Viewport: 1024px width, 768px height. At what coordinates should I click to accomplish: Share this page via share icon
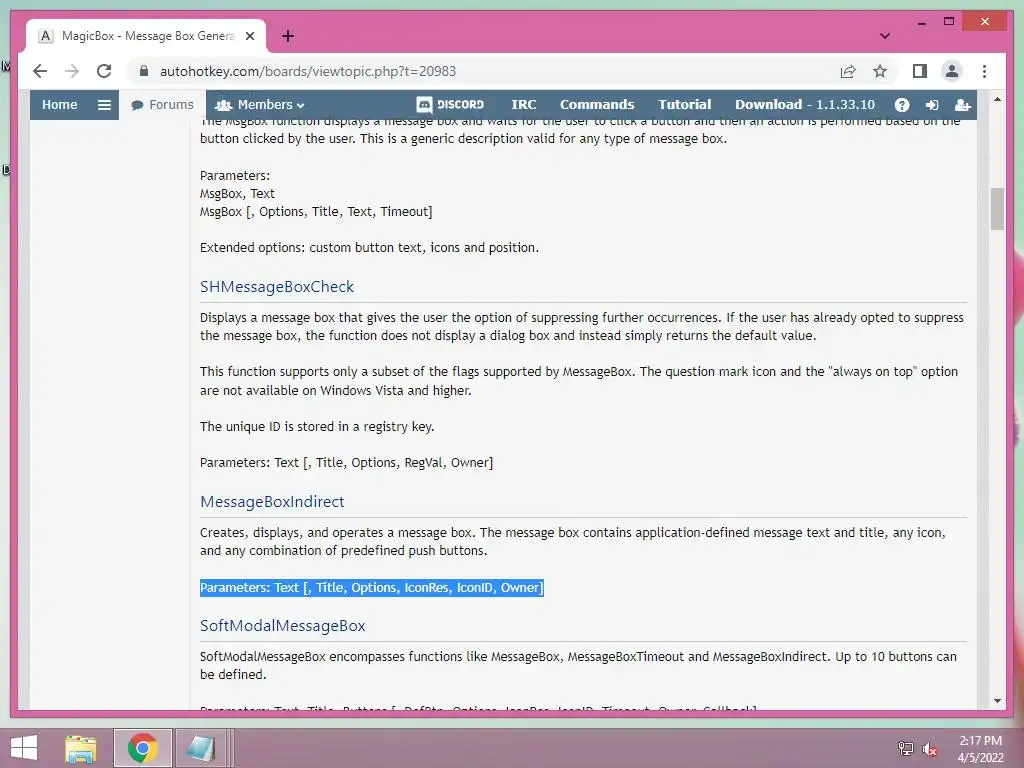coord(848,71)
